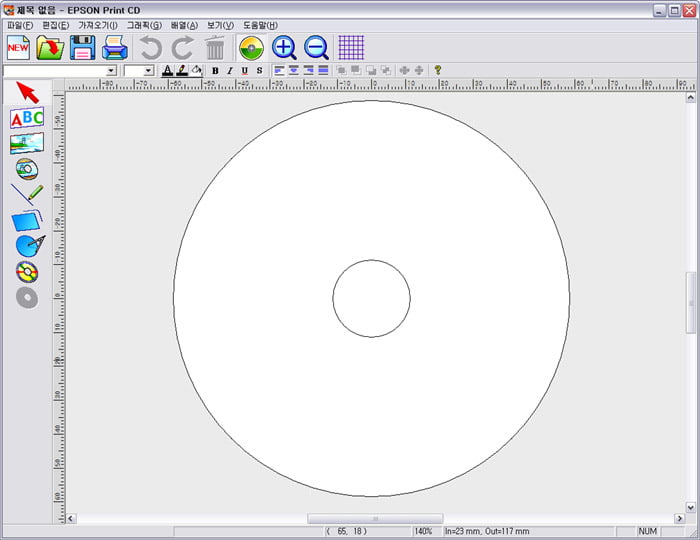Image resolution: width=700 pixels, height=540 pixels.
Task: Click the Save floppy disk icon
Action: 82,47
